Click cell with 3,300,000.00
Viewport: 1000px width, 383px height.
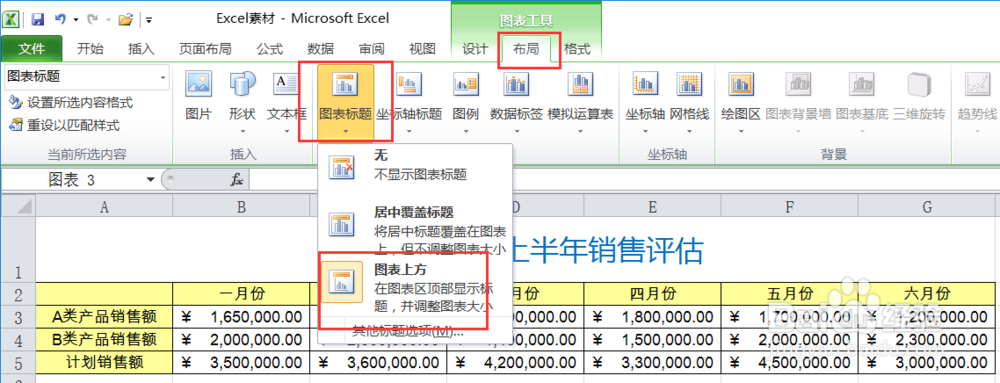[x=652, y=363]
